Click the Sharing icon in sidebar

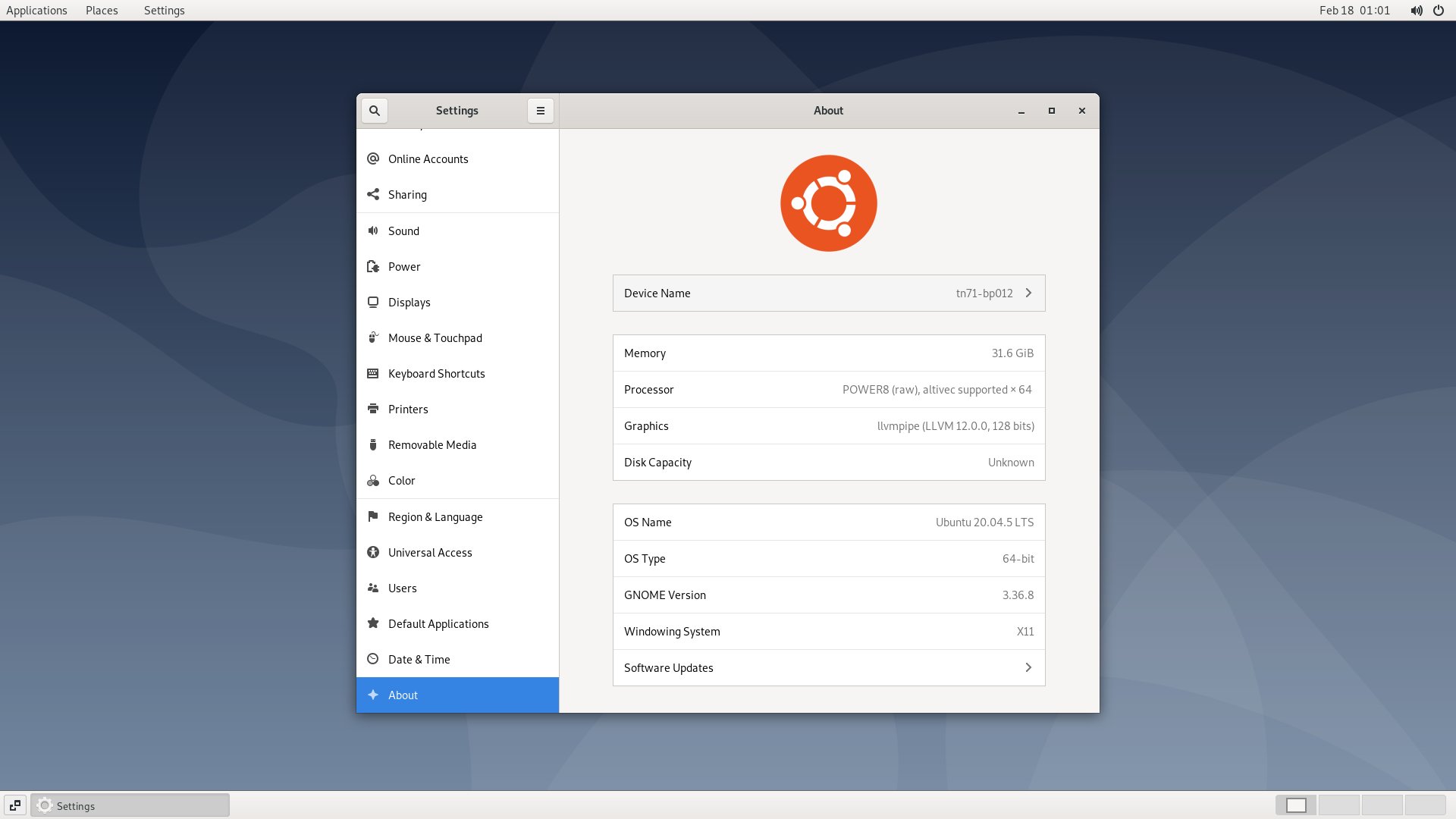(x=373, y=194)
